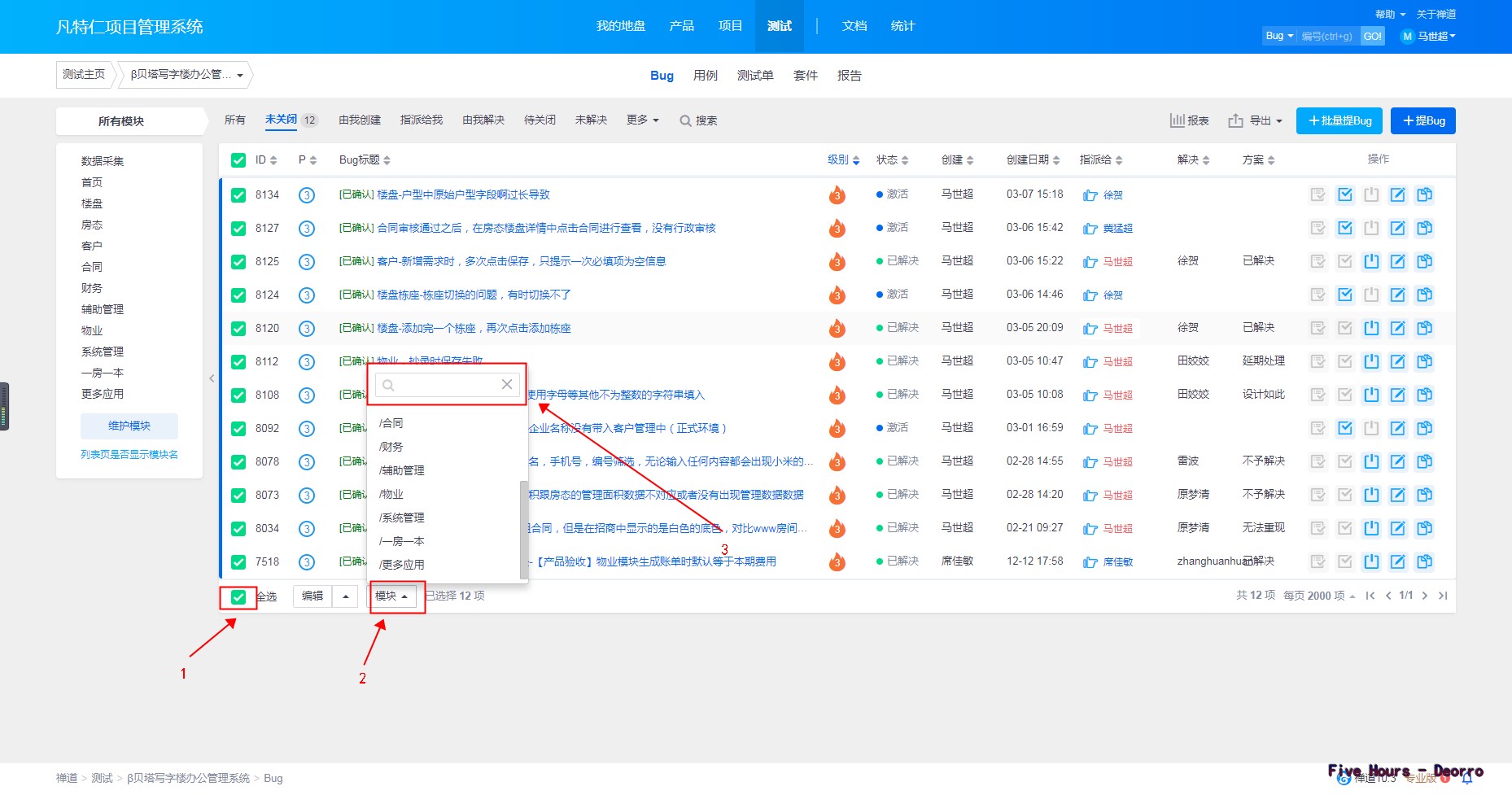This screenshot has height=795, width=1512.
Task: Deselect the checkbox for bug 8120
Action: click(238, 329)
